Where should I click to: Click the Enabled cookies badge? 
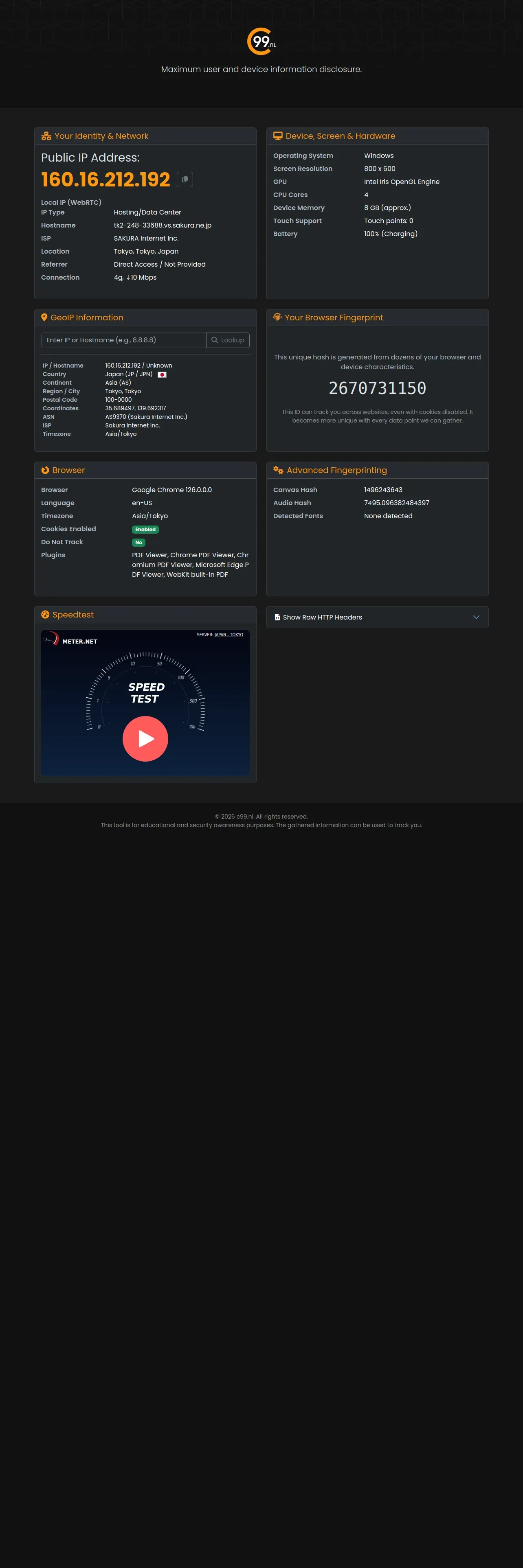[x=145, y=530]
